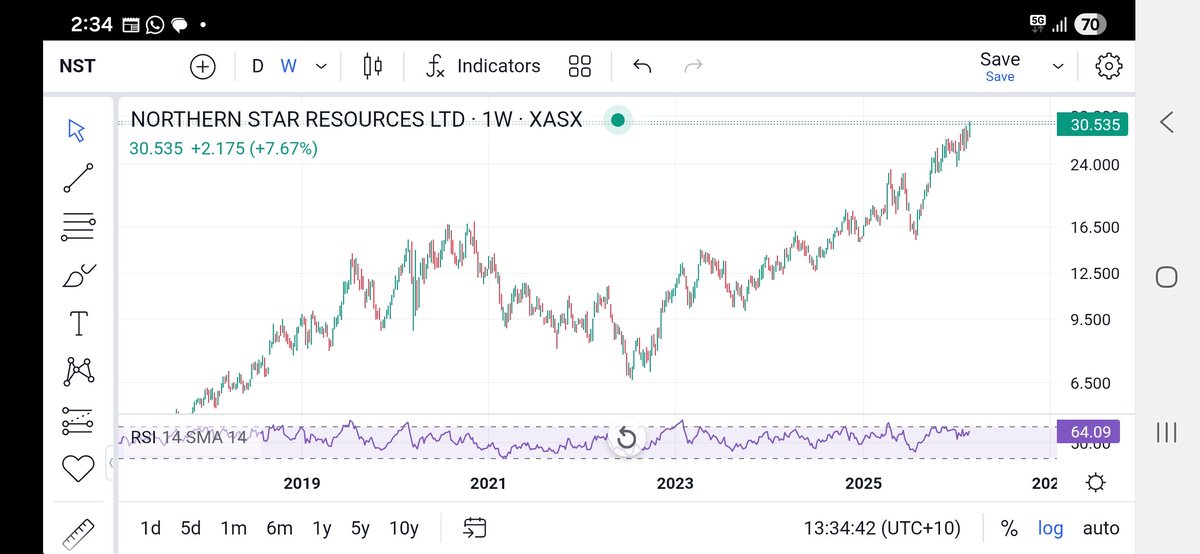This screenshot has width=1200, height=554.
Task: Toggle log scale mode
Action: pos(1051,528)
